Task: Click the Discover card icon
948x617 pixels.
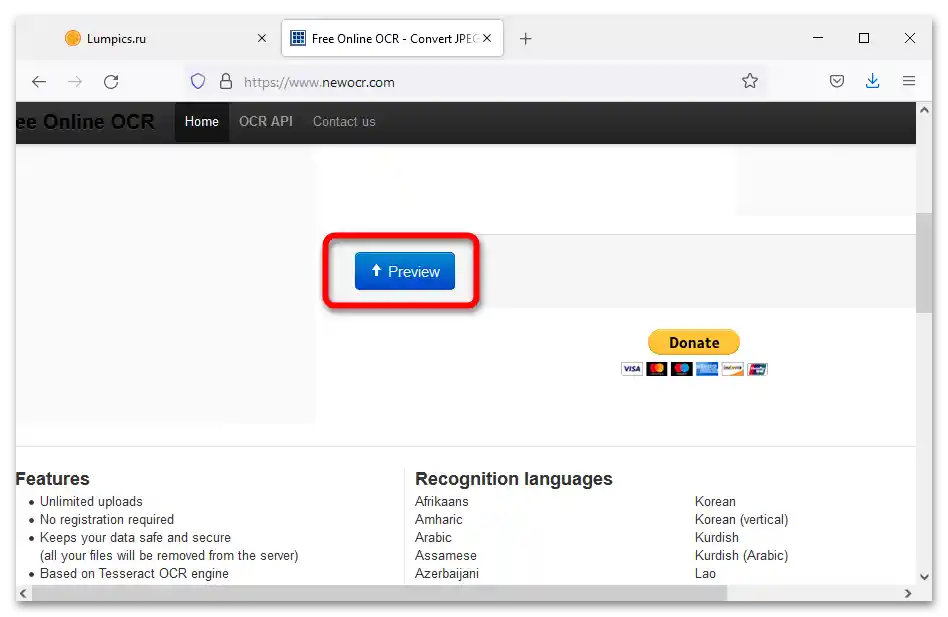Action: [732, 369]
